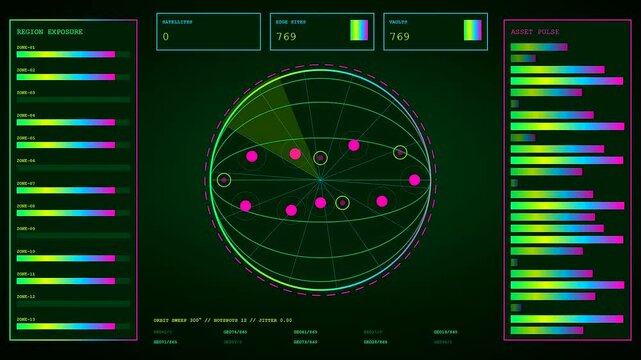Open the EDGE SITES stat card

[x=322, y=32]
